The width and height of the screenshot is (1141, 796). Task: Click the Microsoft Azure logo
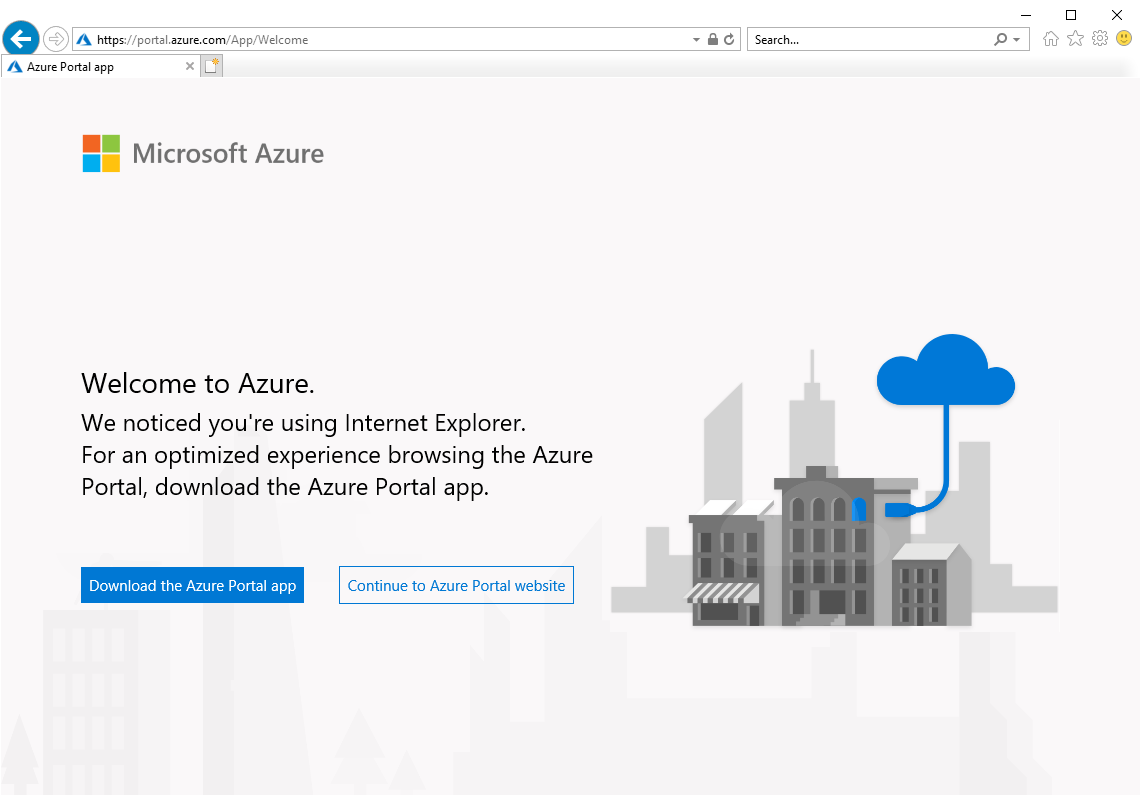(203, 154)
